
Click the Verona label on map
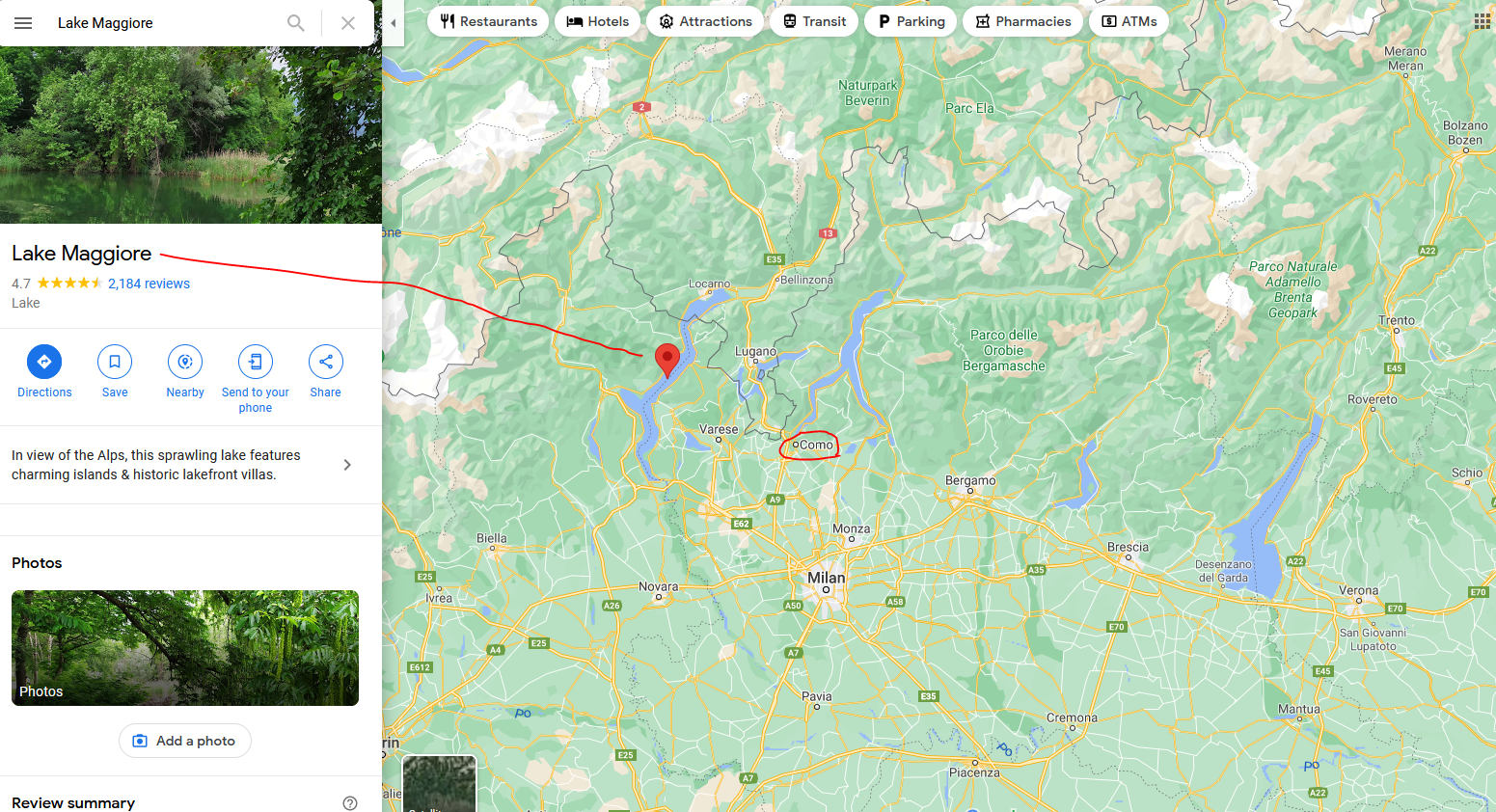click(x=1358, y=590)
